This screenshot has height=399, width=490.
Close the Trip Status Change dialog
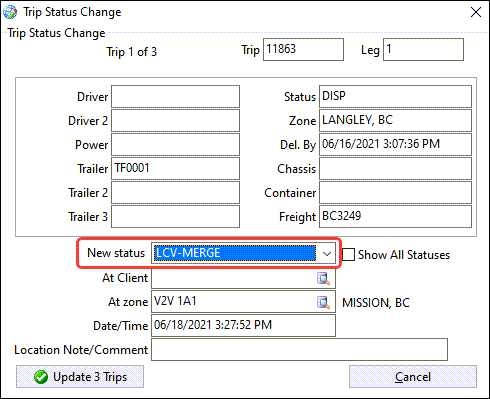[476, 12]
